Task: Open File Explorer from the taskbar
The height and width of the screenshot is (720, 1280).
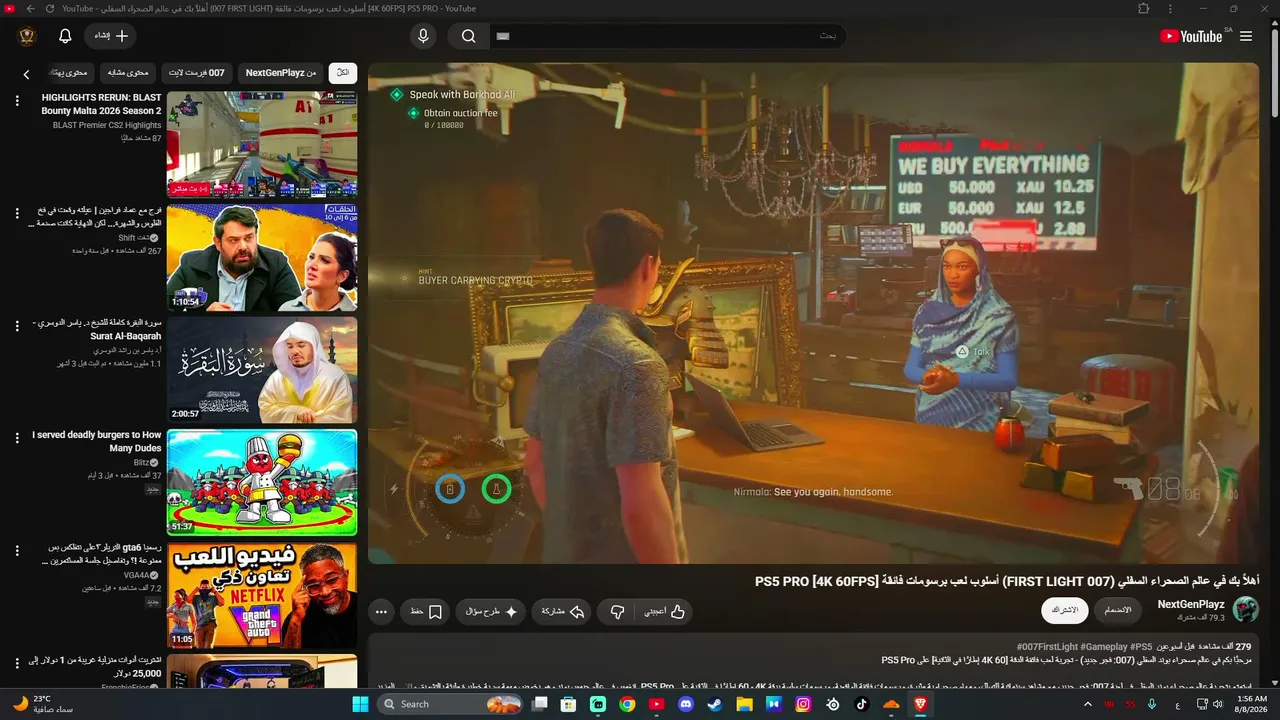Action: pyautogui.click(x=745, y=704)
